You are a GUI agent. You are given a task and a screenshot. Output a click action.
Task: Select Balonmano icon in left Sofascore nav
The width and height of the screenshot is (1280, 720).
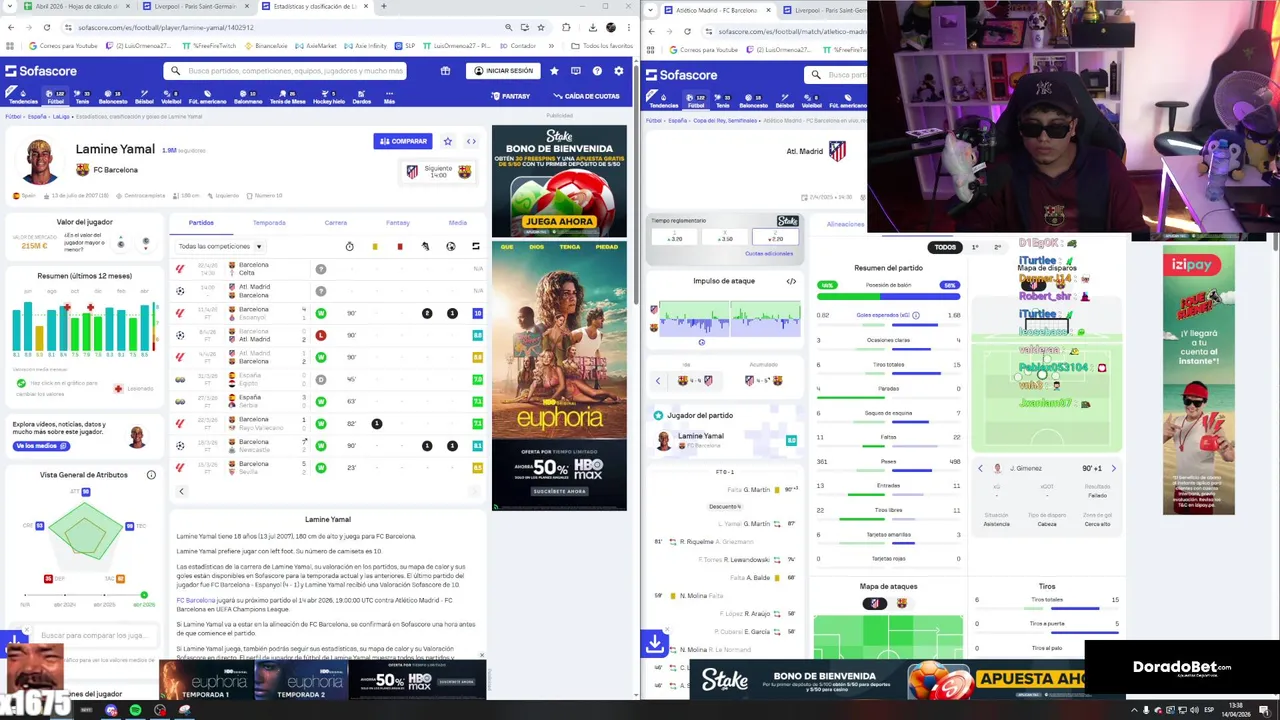(x=248, y=97)
